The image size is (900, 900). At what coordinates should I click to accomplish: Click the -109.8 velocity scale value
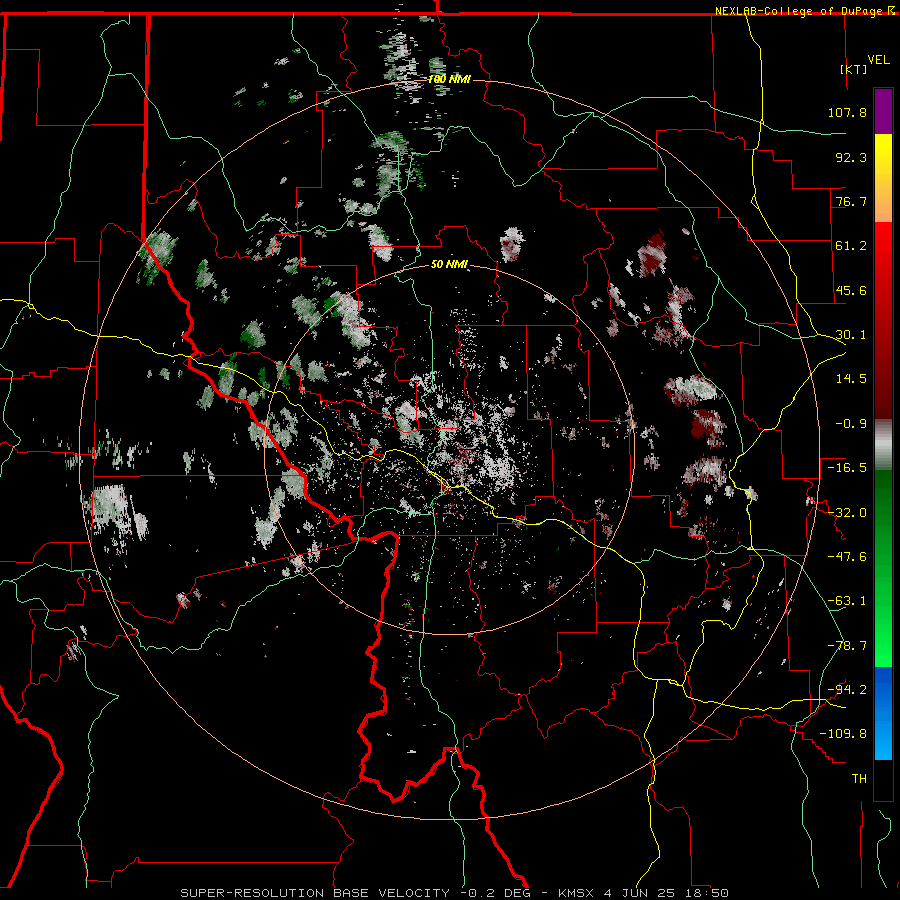coord(843,734)
